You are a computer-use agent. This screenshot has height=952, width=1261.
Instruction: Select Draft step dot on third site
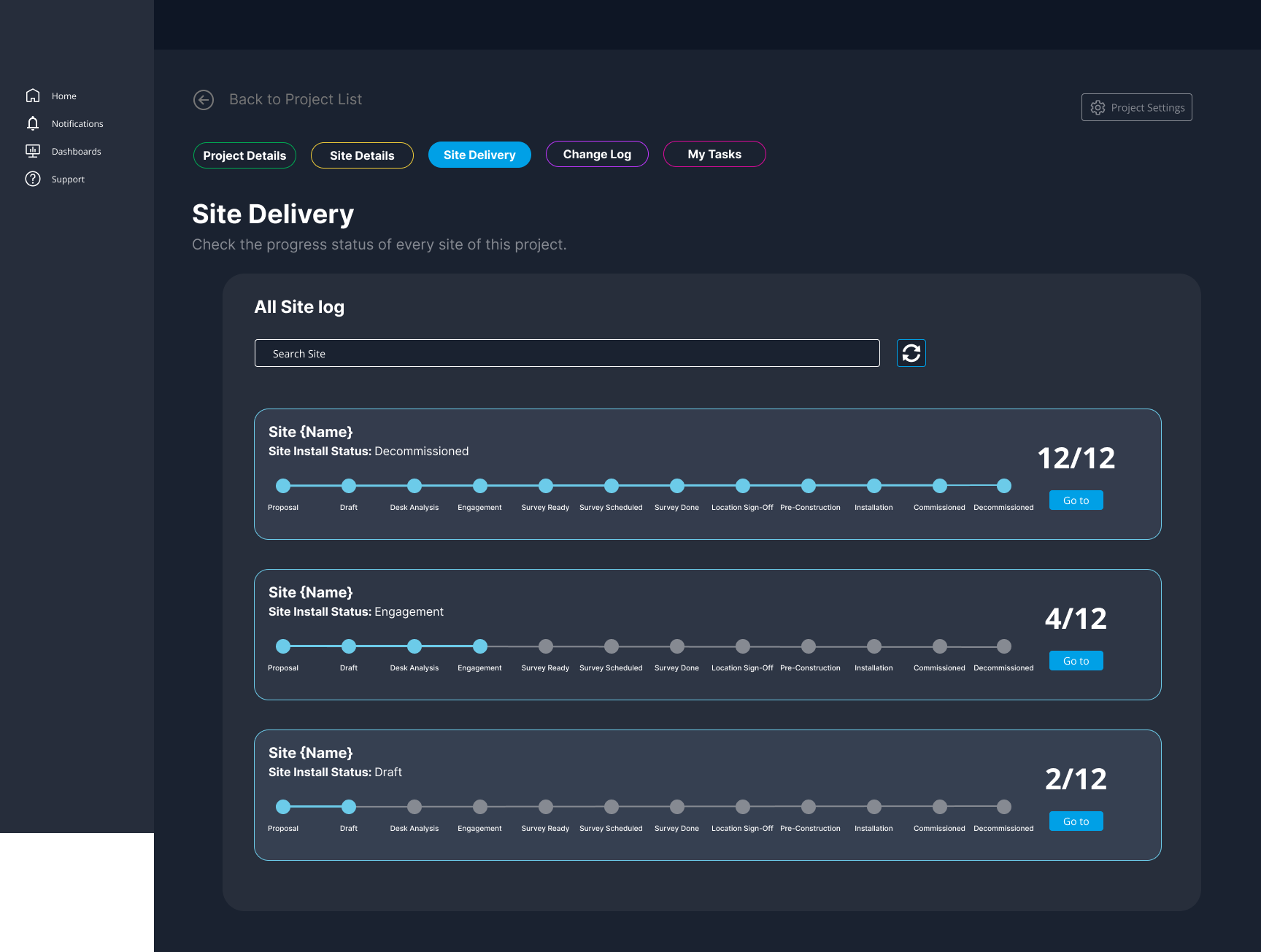click(x=349, y=807)
